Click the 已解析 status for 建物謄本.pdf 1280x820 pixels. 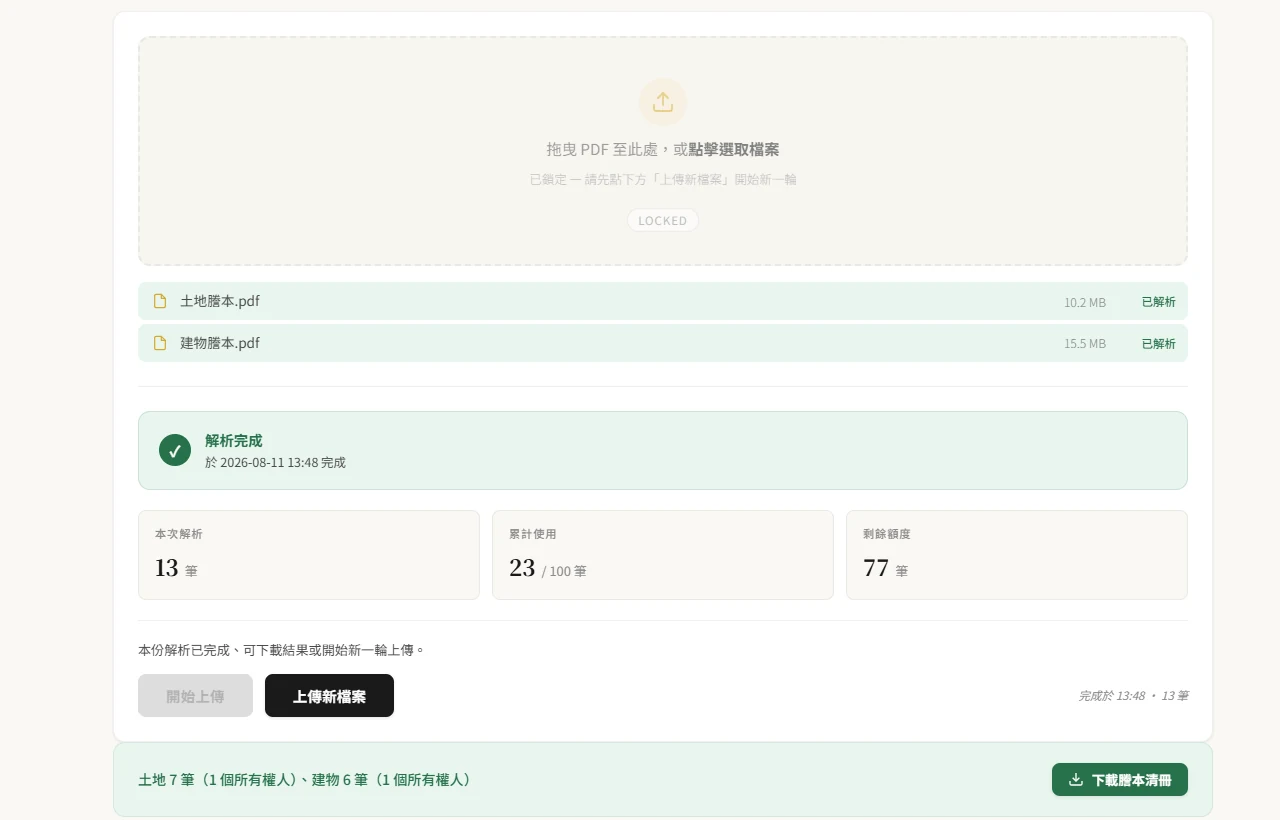[x=1159, y=344]
